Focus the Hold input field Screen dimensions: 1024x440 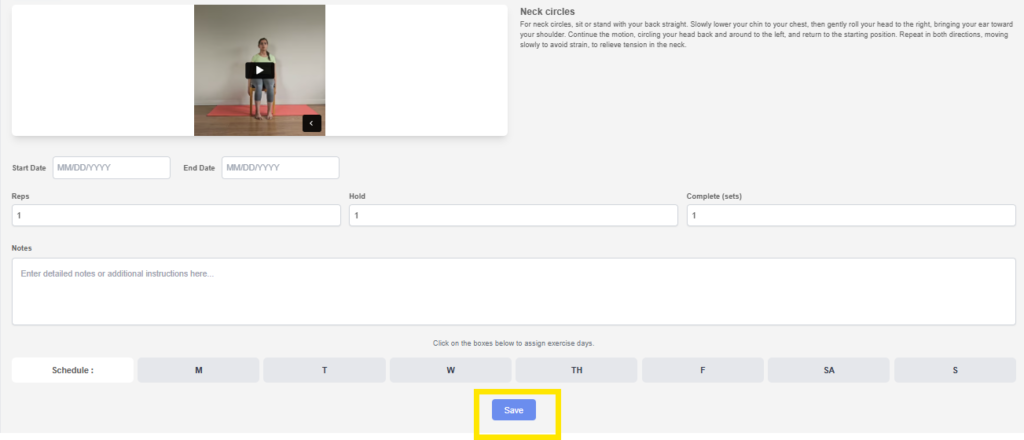click(x=513, y=215)
